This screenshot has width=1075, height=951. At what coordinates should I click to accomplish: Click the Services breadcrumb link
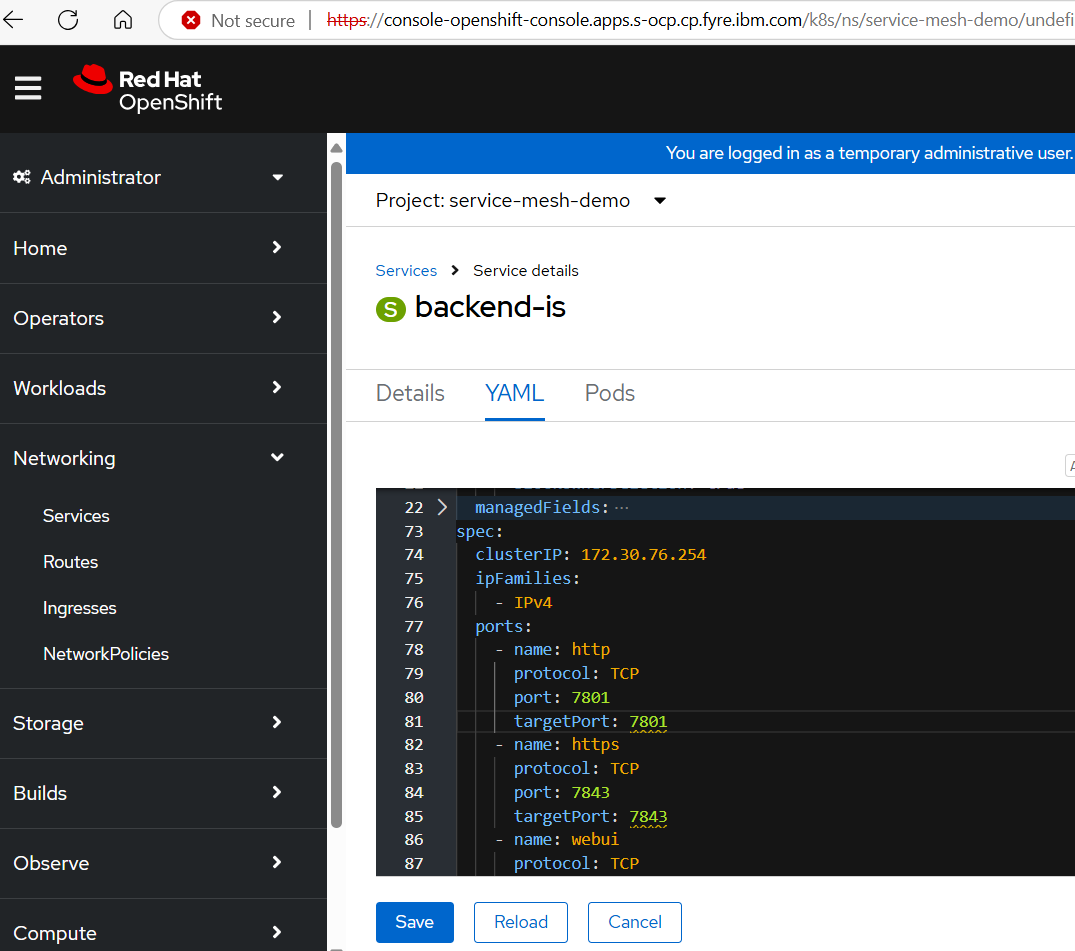coord(406,271)
